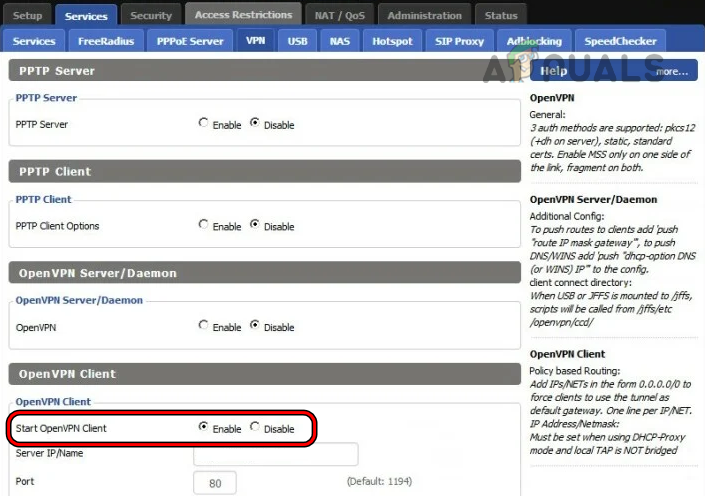
Task: Switch to the Security main tab
Action: [151, 15]
